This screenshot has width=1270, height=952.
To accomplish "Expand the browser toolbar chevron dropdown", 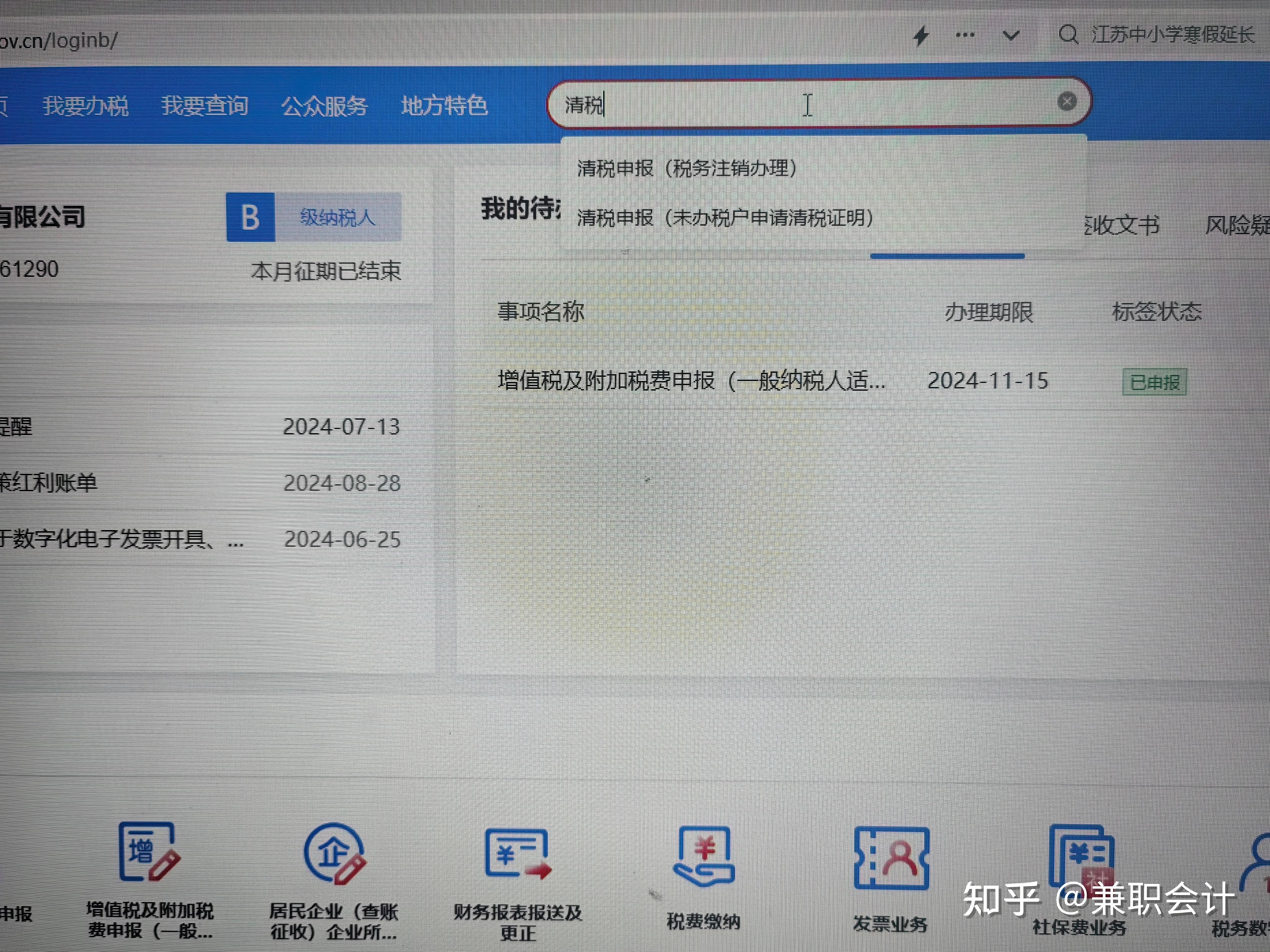I will pos(1010,36).
